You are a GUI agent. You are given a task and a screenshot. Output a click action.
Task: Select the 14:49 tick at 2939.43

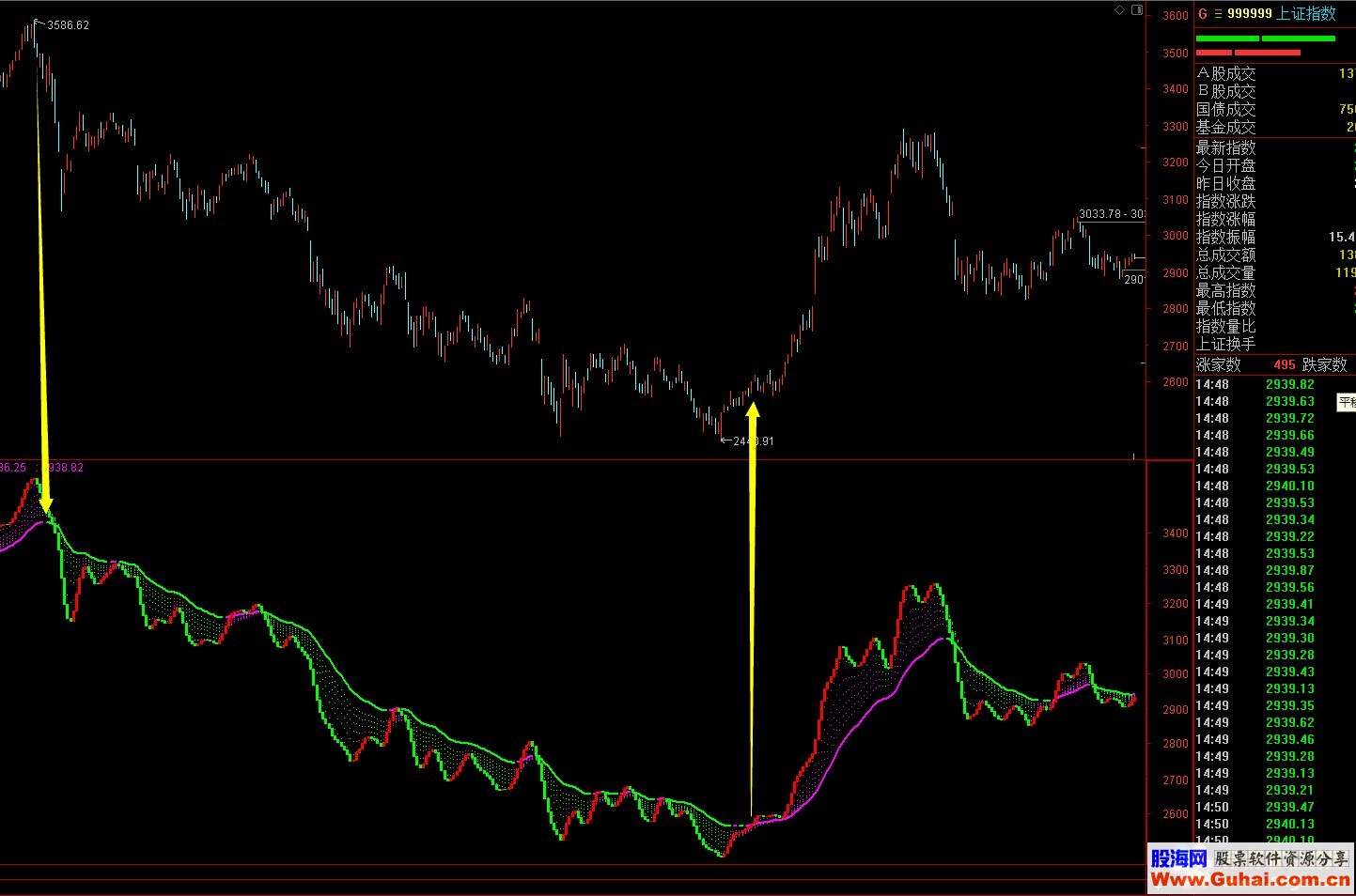1275,672
